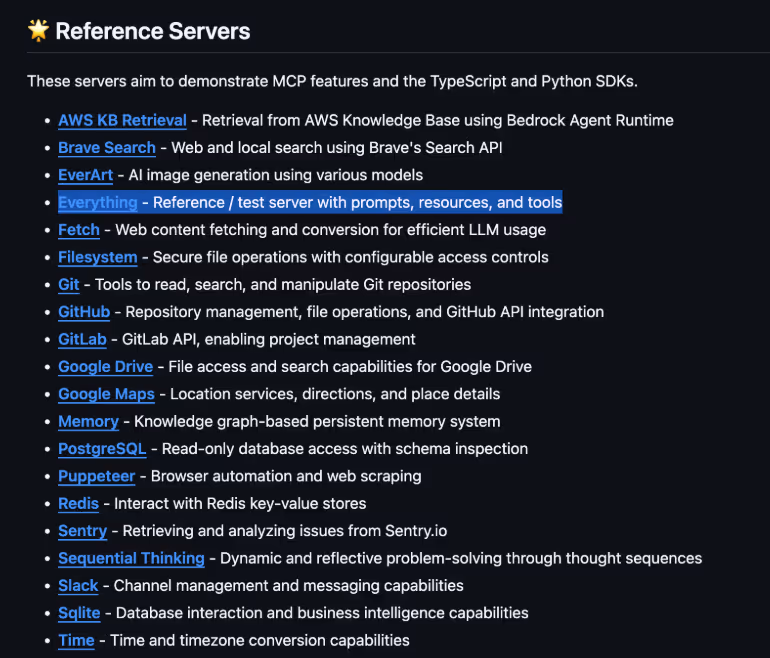Open the AWS KB Retrieval link

click(x=122, y=120)
